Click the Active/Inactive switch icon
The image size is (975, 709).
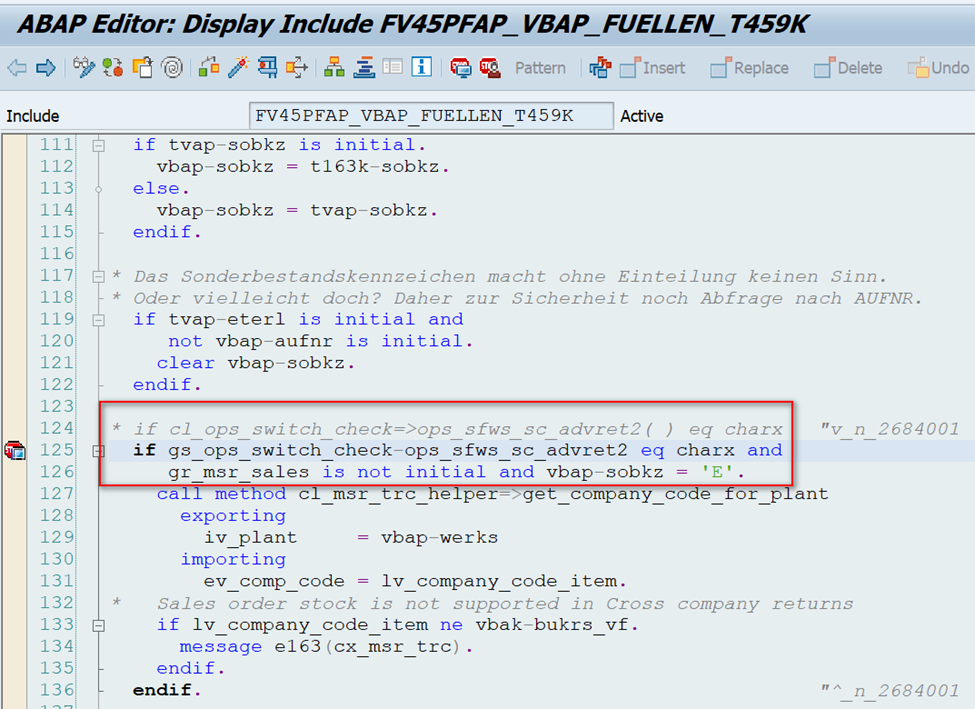pos(113,67)
